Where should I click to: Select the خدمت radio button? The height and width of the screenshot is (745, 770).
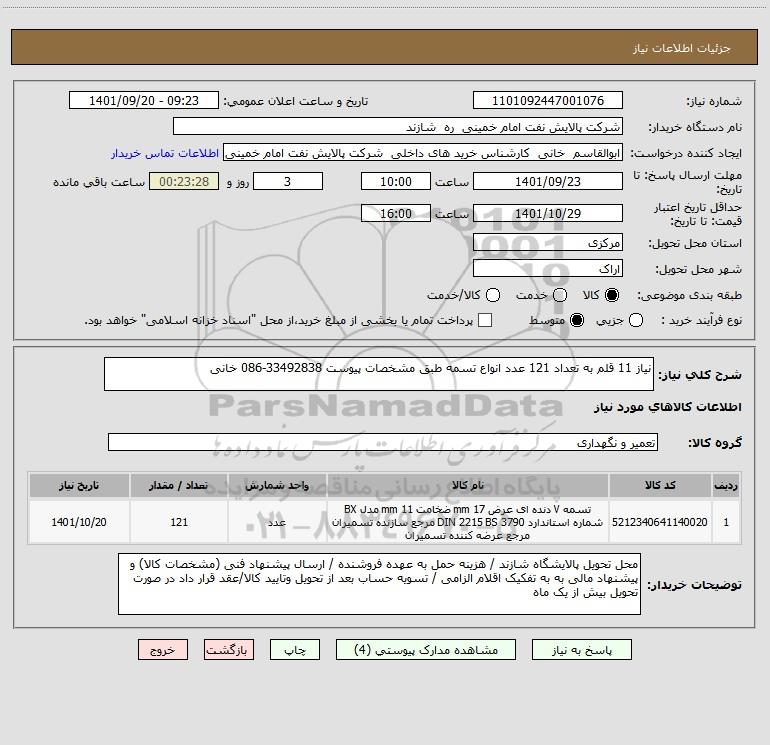tap(560, 295)
